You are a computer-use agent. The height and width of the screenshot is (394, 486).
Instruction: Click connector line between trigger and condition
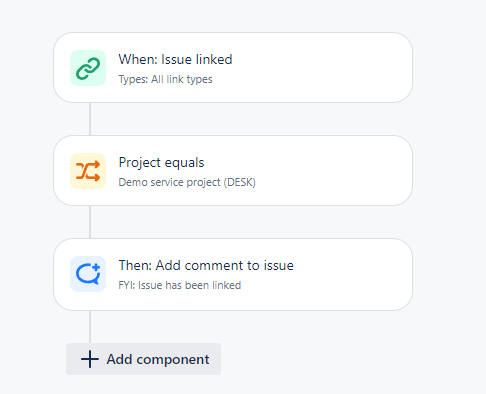pos(90,119)
